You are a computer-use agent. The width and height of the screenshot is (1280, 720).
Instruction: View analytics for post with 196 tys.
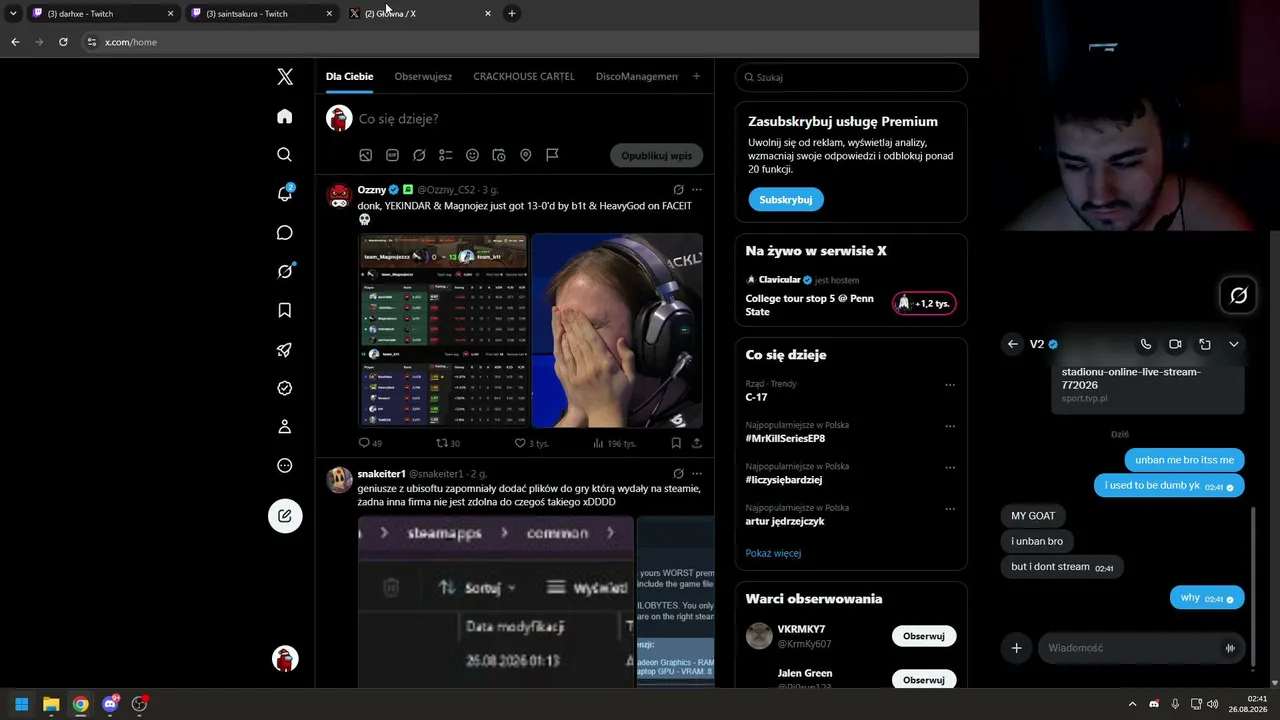pos(614,443)
